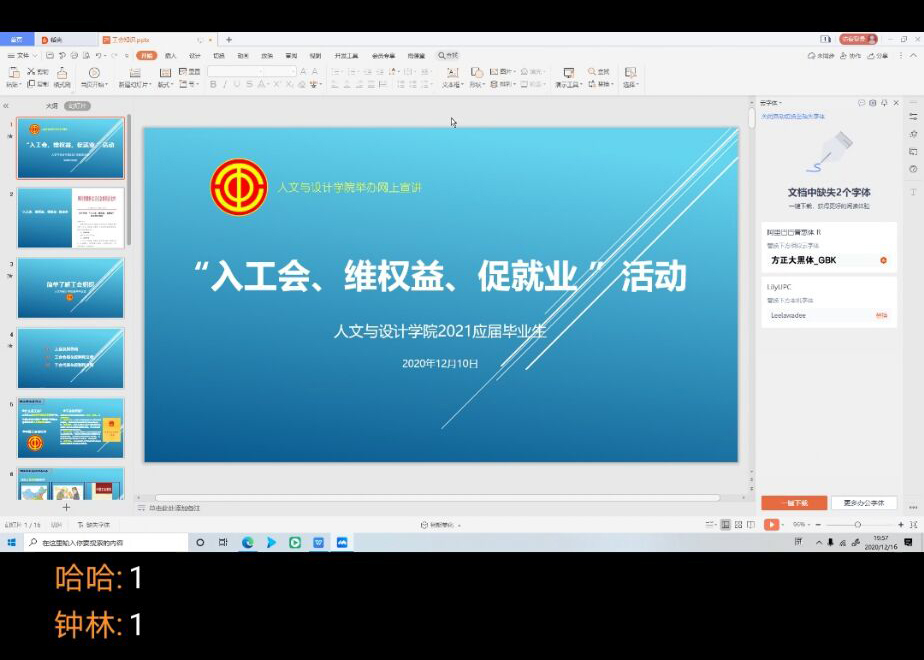Click the Cut (剪切) scissors icon
Viewport: 924px width, 660px height.
tap(32, 71)
